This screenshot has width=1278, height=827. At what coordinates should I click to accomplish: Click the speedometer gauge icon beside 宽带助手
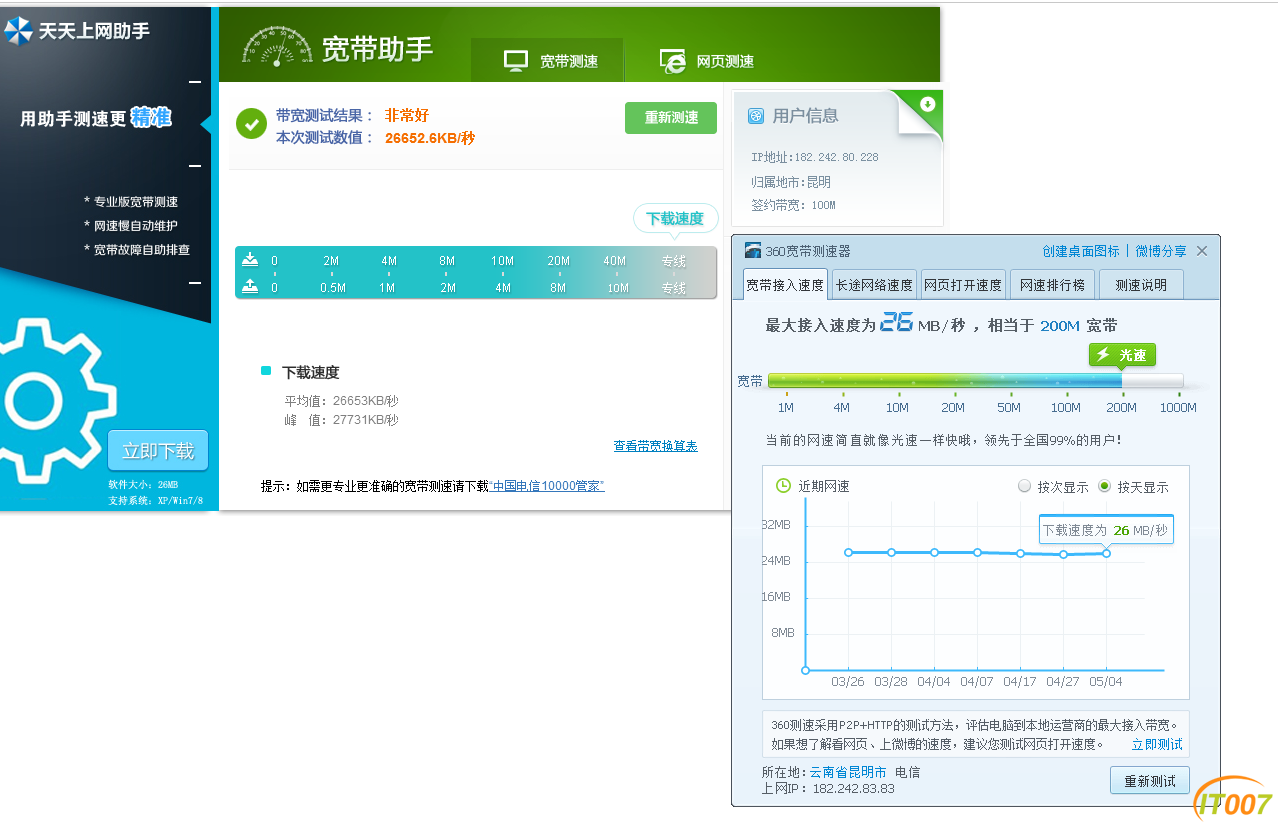click(277, 46)
